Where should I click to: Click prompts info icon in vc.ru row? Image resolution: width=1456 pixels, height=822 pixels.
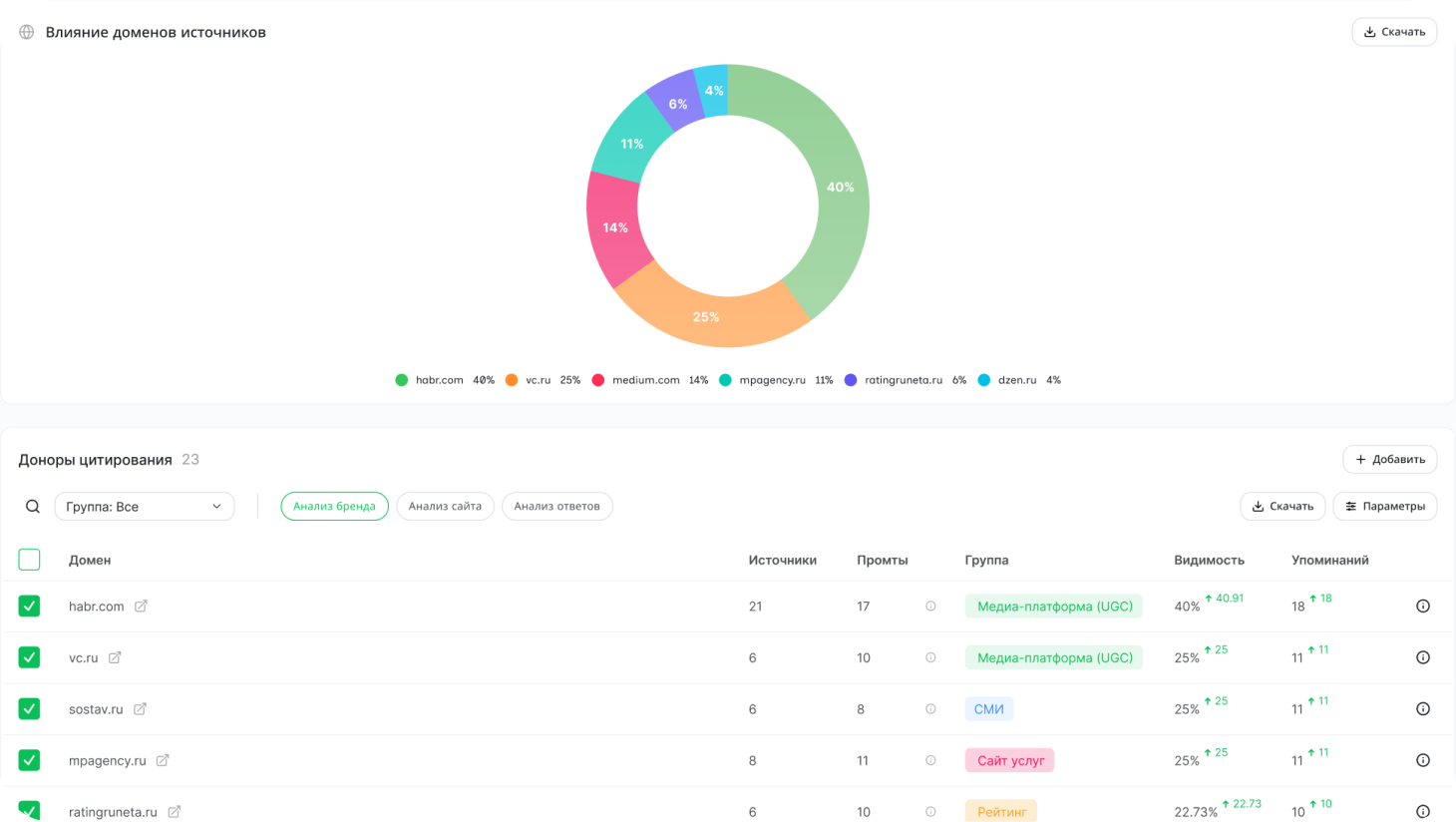(930, 657)
